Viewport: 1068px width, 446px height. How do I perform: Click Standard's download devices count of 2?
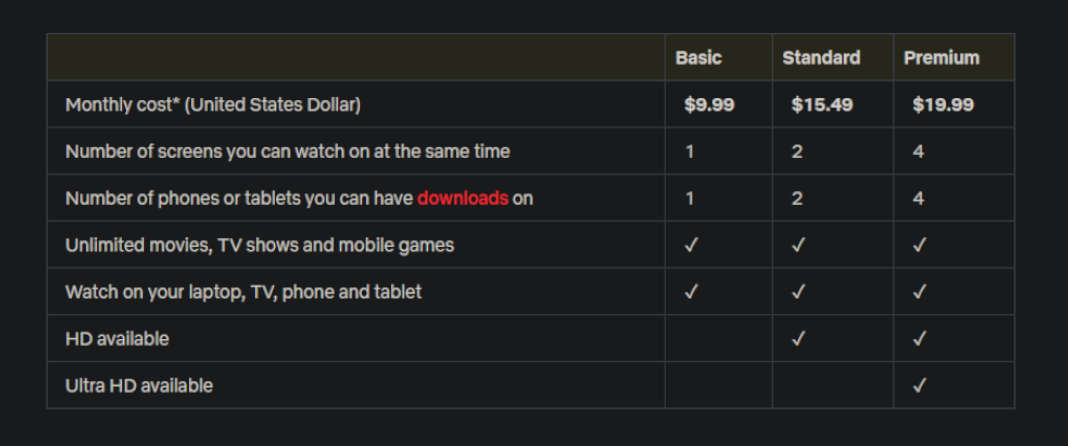pyautogui.click(x=797, y=198)
